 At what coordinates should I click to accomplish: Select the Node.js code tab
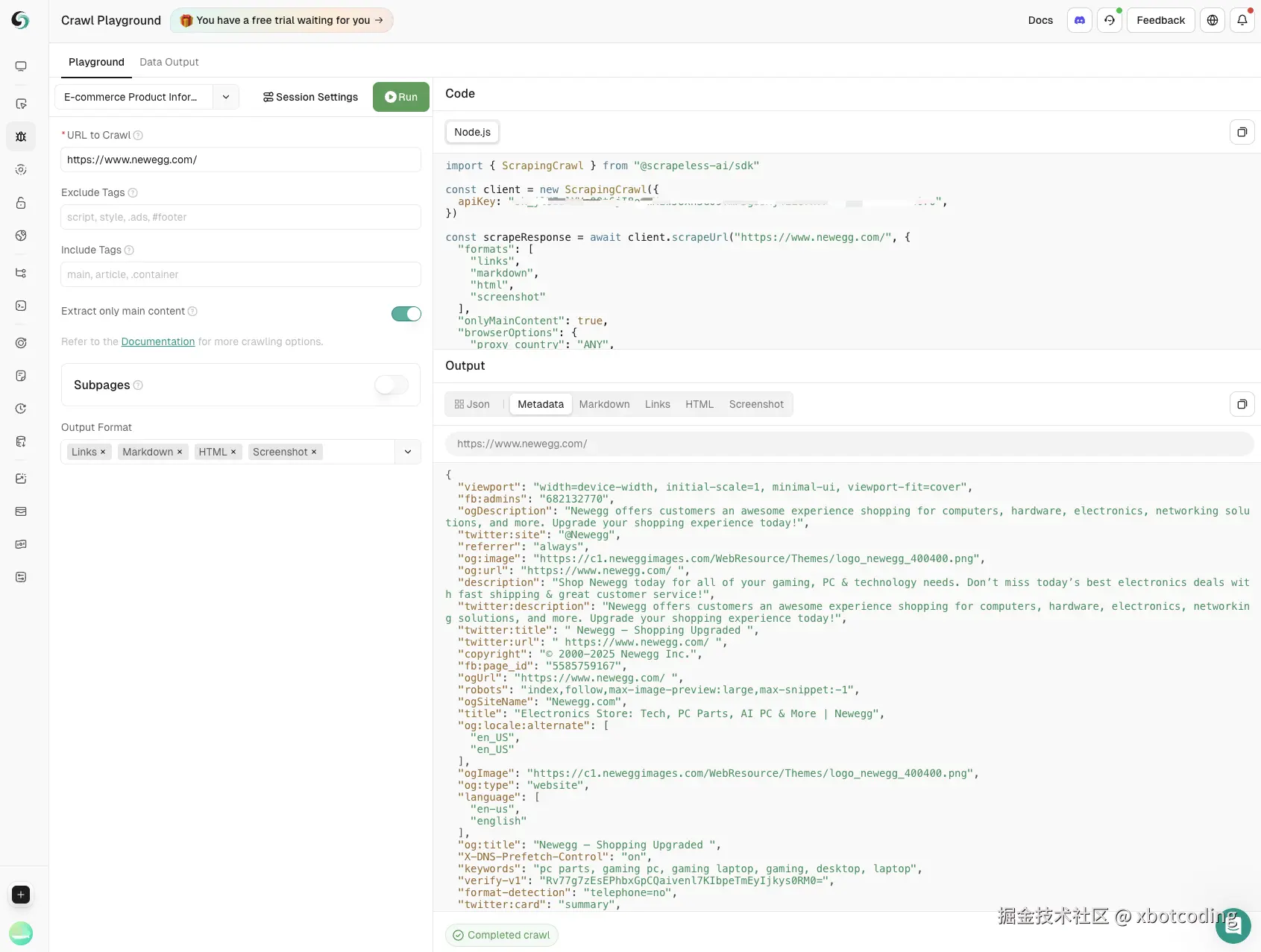pos(473,132)
